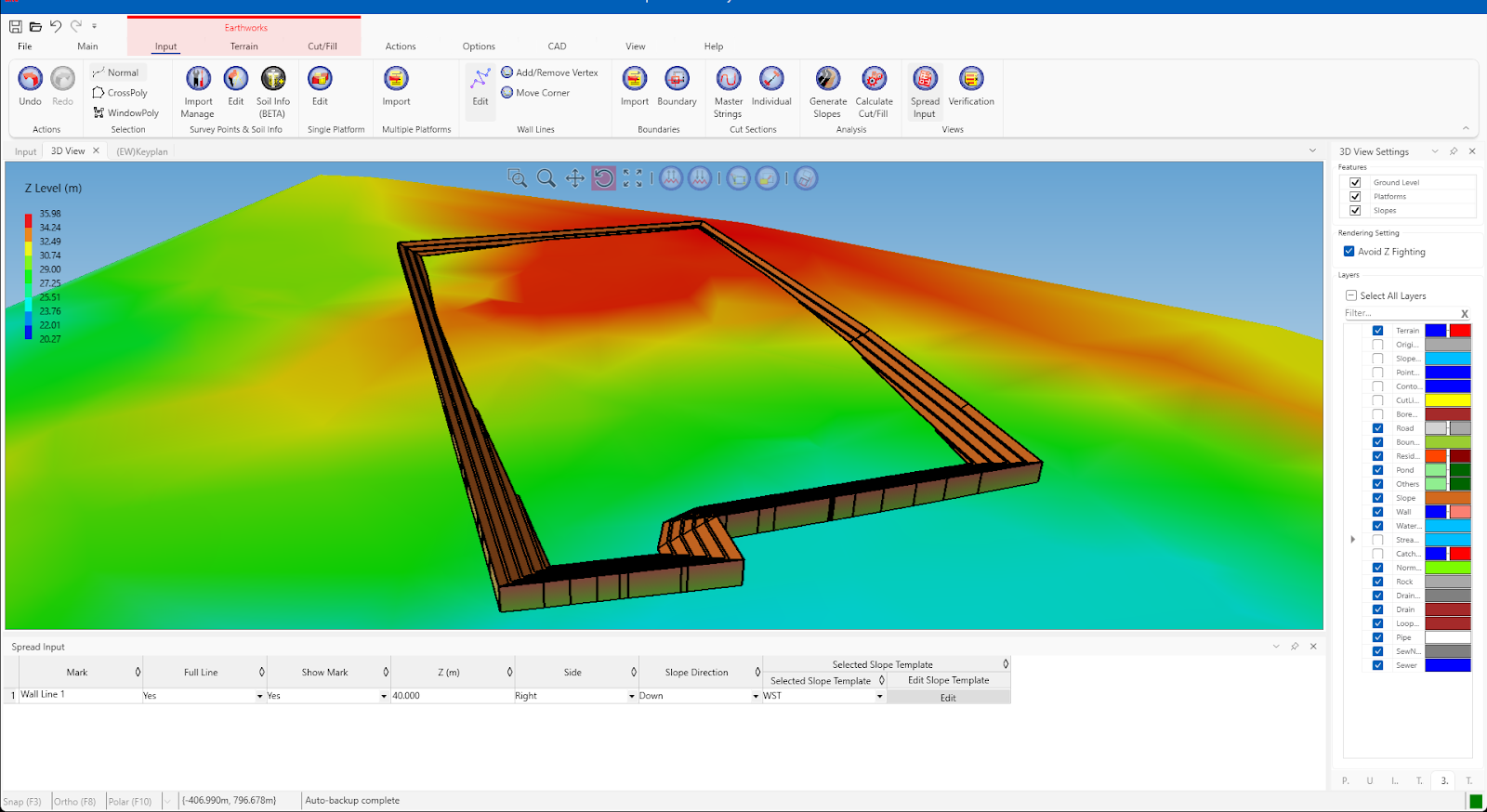This screenshot has width=1487, height=812.
Task: Select Normal selection mode
Action: tap(116, 72)
